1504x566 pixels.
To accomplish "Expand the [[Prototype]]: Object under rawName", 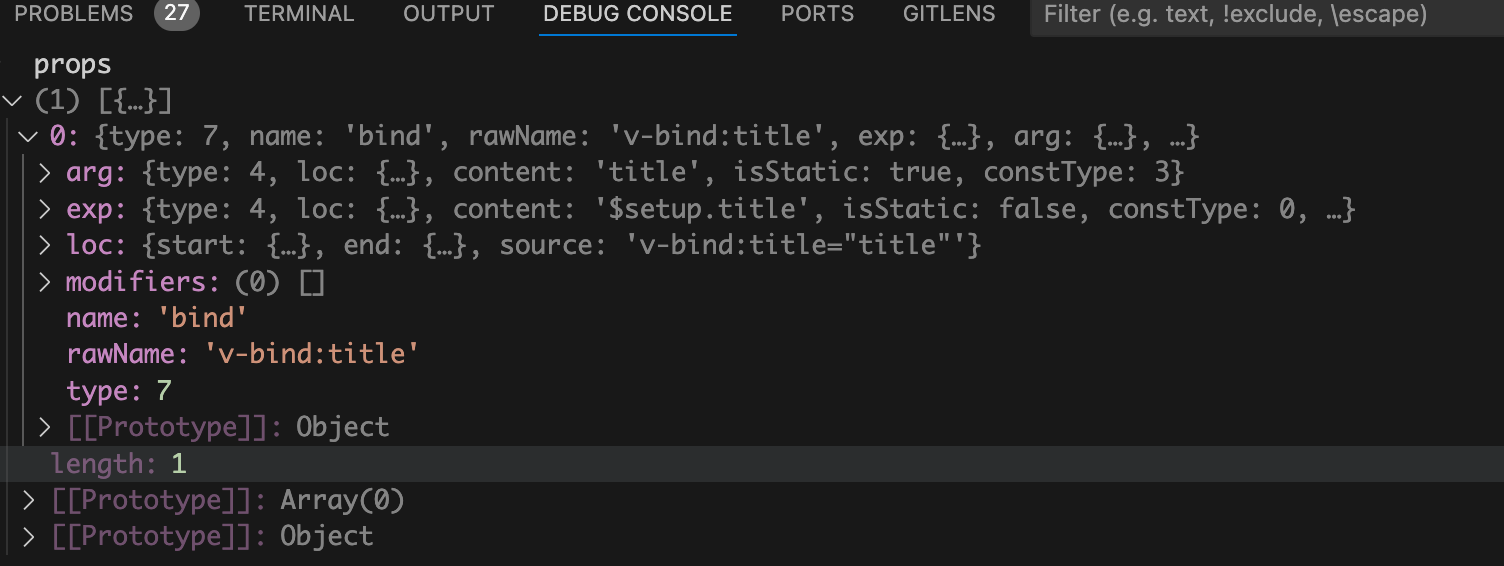I will coord(44,428).
